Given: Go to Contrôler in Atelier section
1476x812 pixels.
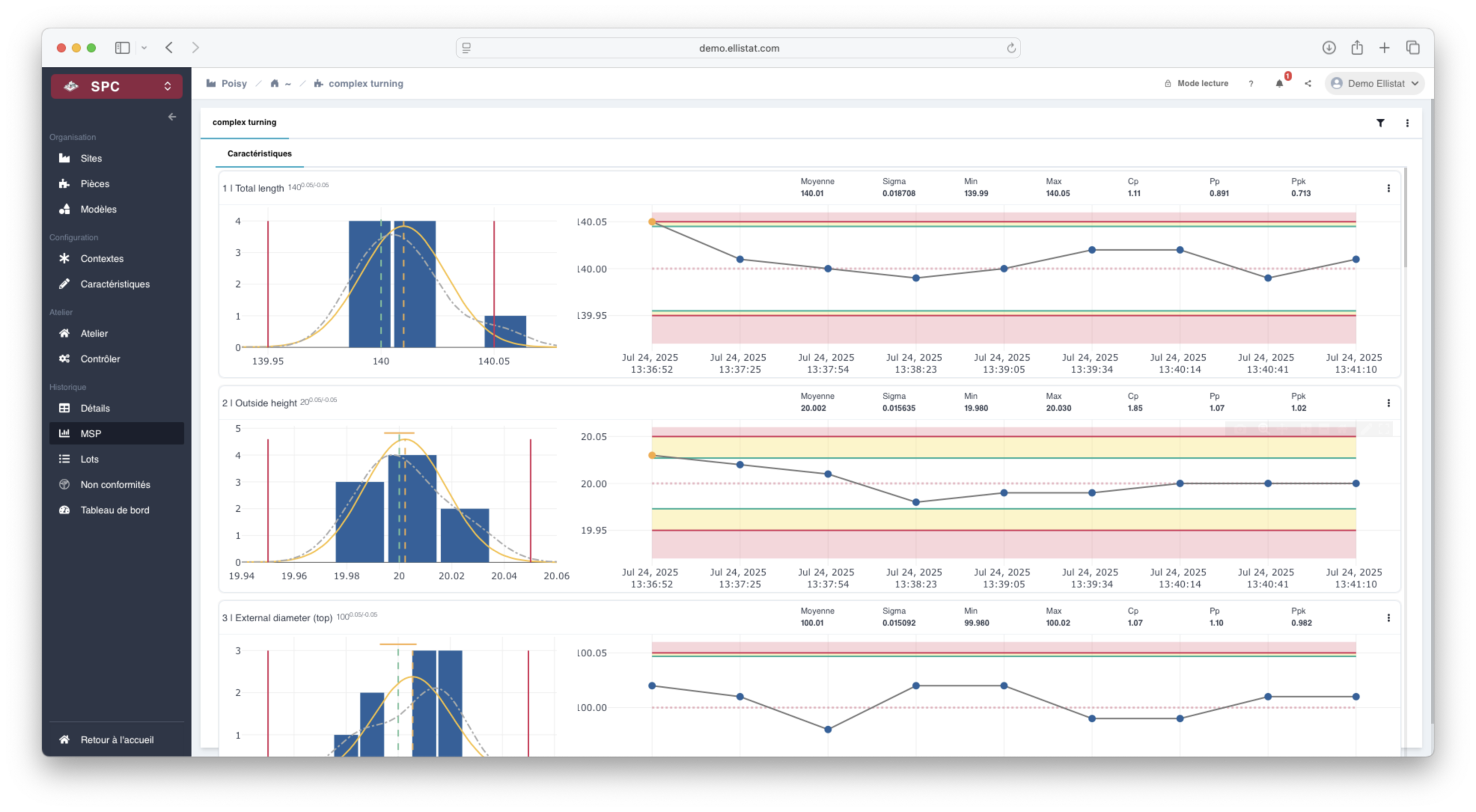Looking at the screenshot, I should [x=100, y=358].
